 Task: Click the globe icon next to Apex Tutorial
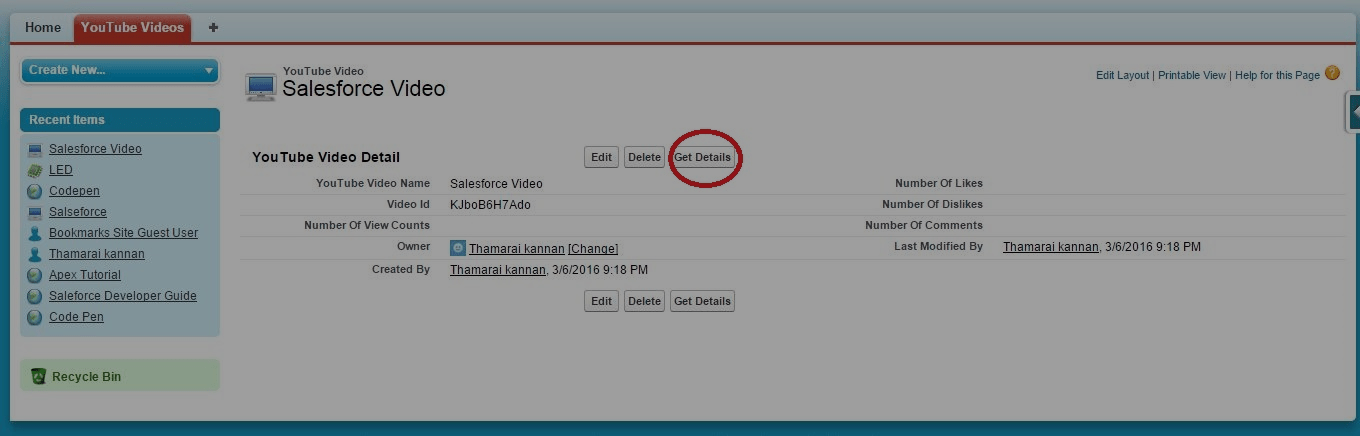[x=35, y=275]
